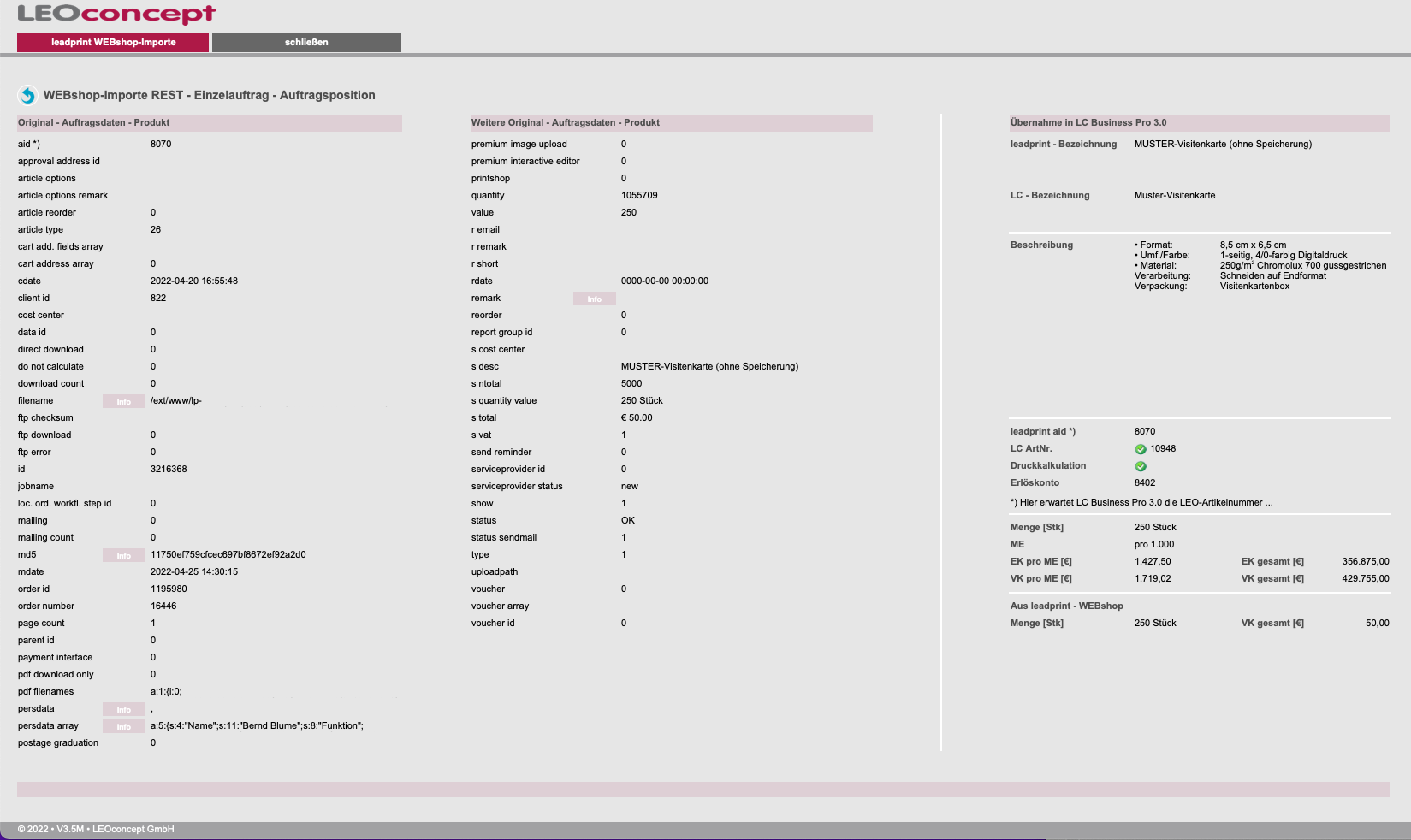Click LC ArtNr. number 10948

[1163, 448]
